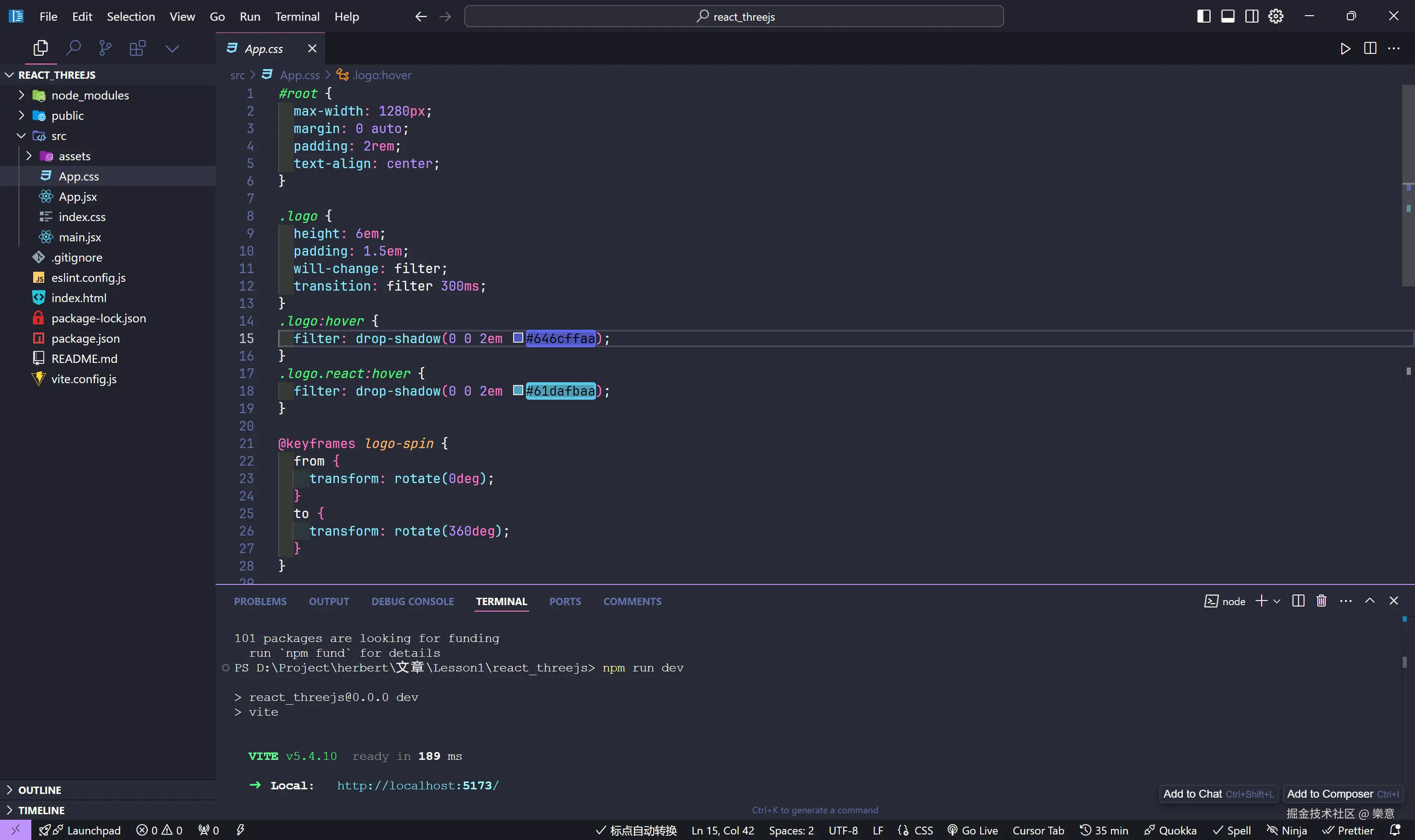Show errors and warnings count
The height and width of the screenshot is (840, 1415).
[x=159, y=830]
